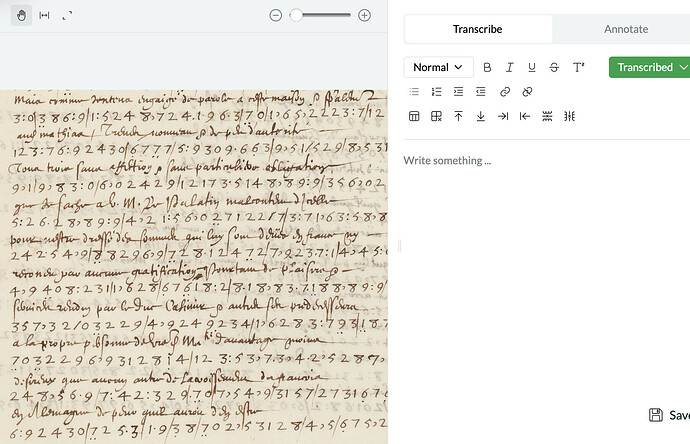
Task: Select the hand pan tool
Action: (x=22, y=16)
